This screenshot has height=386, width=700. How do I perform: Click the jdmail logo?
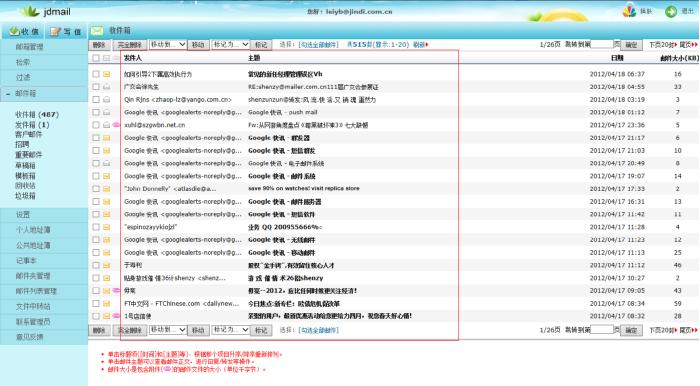point(45,12)
